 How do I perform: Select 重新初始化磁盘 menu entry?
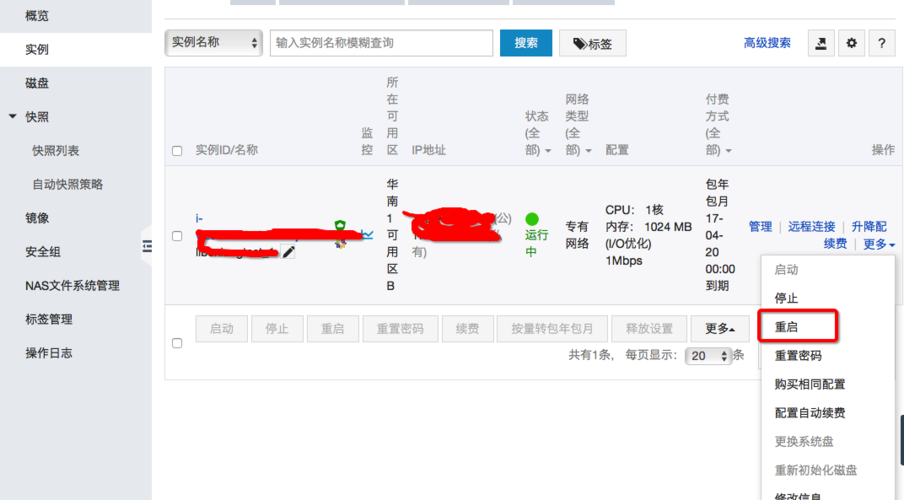815,471
